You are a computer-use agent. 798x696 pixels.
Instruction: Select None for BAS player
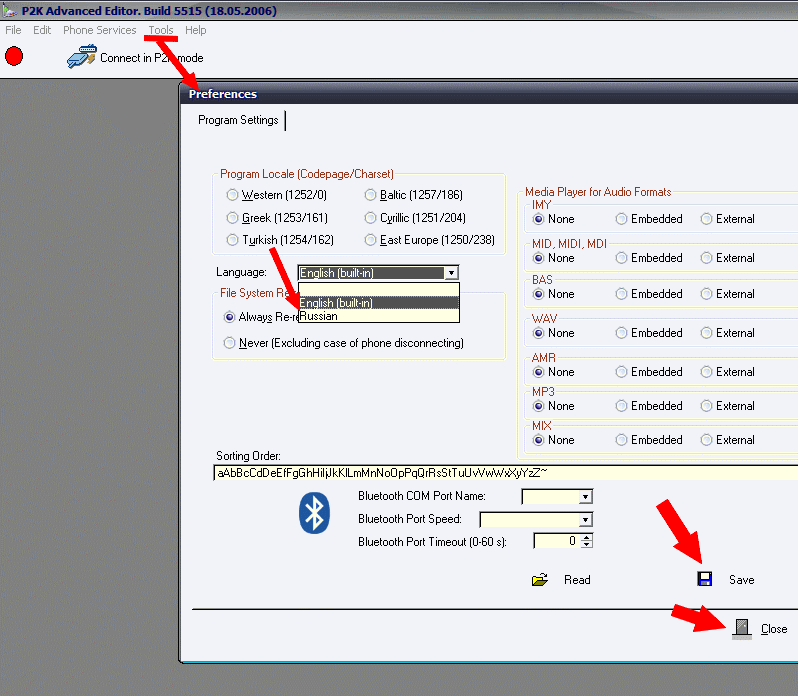(538, 294)
